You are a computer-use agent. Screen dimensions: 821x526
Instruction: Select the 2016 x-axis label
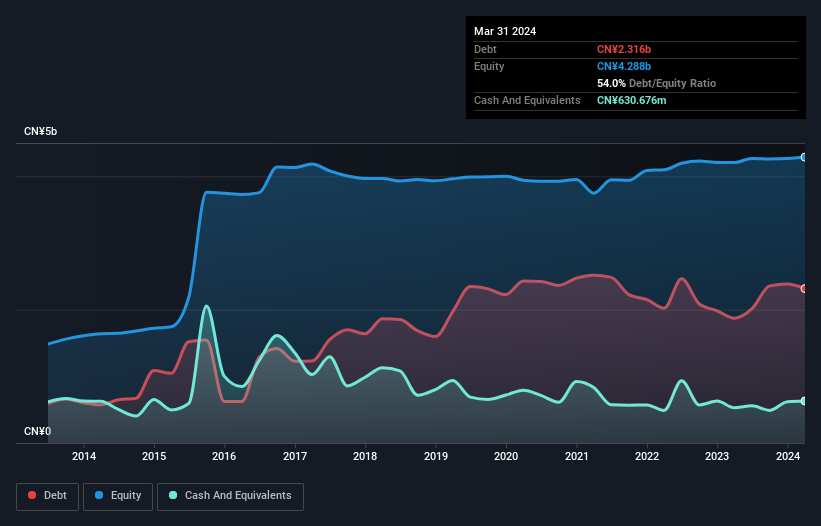point(224,456)
